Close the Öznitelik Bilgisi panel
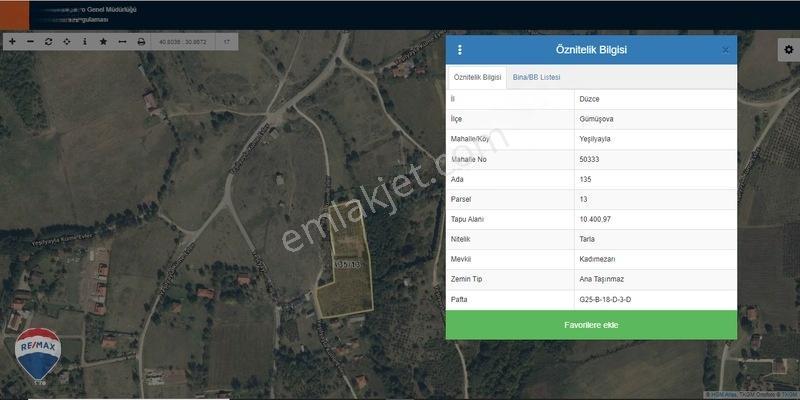This screenshot has width=800, height=400. point(726,50)
